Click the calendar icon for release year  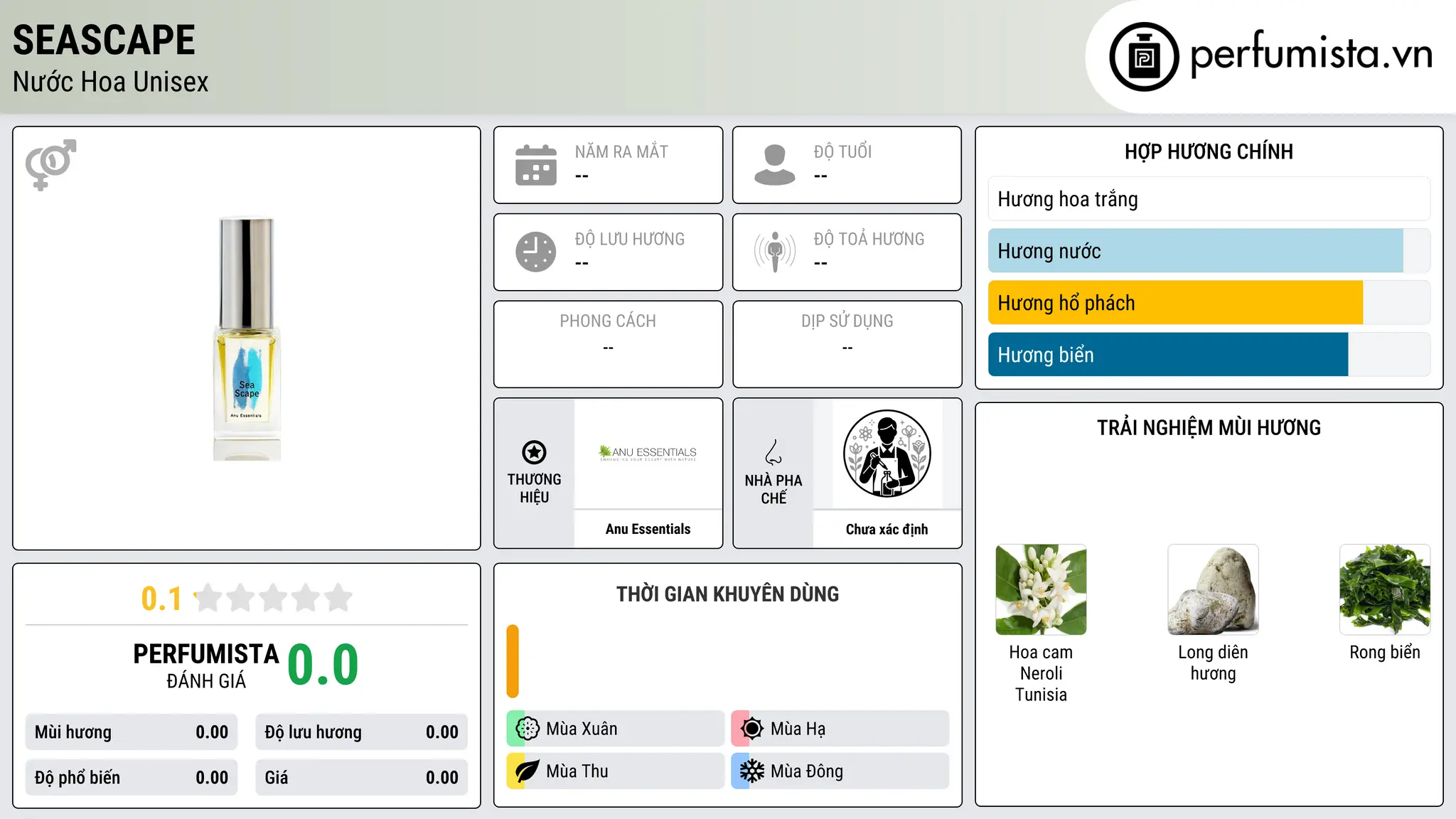(x=536, y=165)
